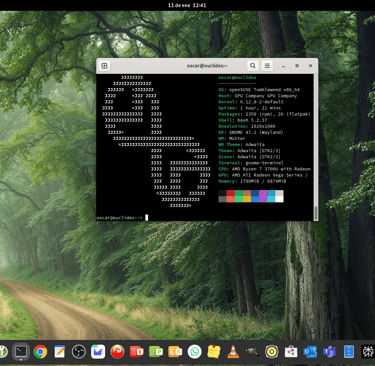Click the 'DE: GNOME 47.2 (Wayland)' line
Image resolution: width=375 pixels, height=366 pixels.
point(251,132)
